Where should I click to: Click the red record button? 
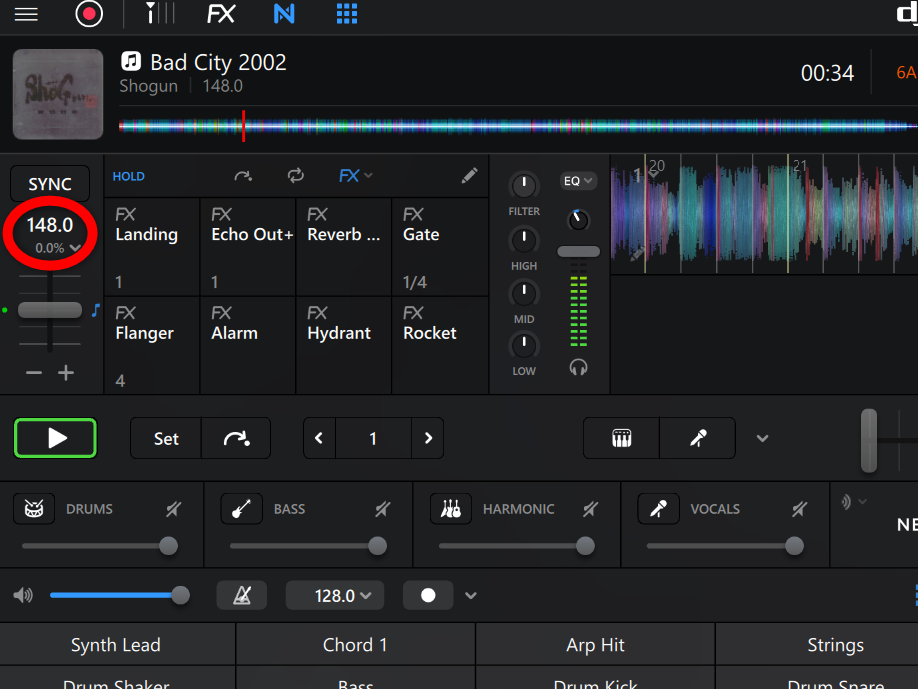click(x=90, y=14)
